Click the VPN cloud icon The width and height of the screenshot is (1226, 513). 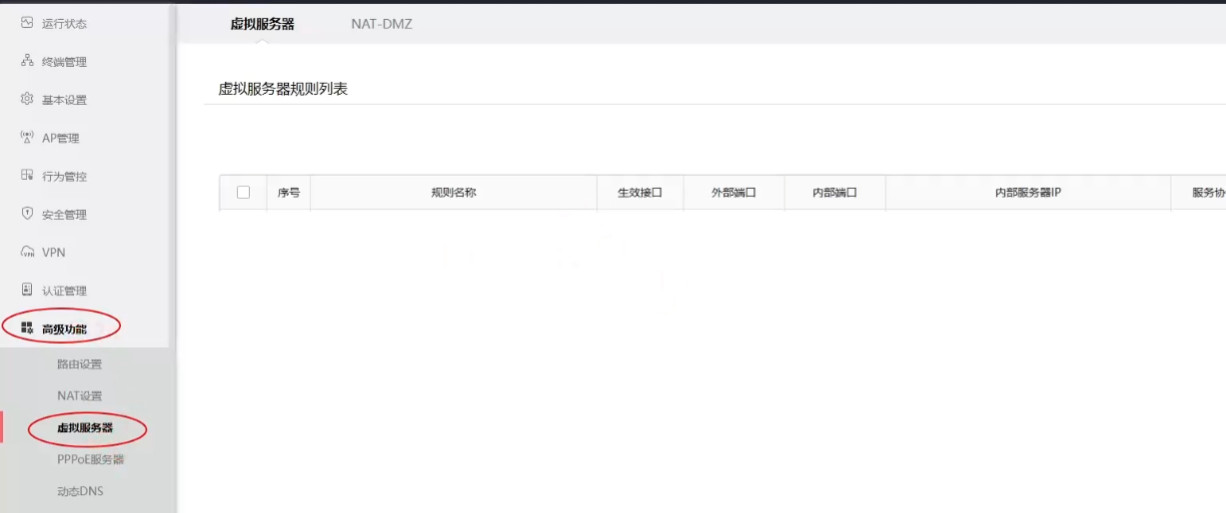point(27,252)
